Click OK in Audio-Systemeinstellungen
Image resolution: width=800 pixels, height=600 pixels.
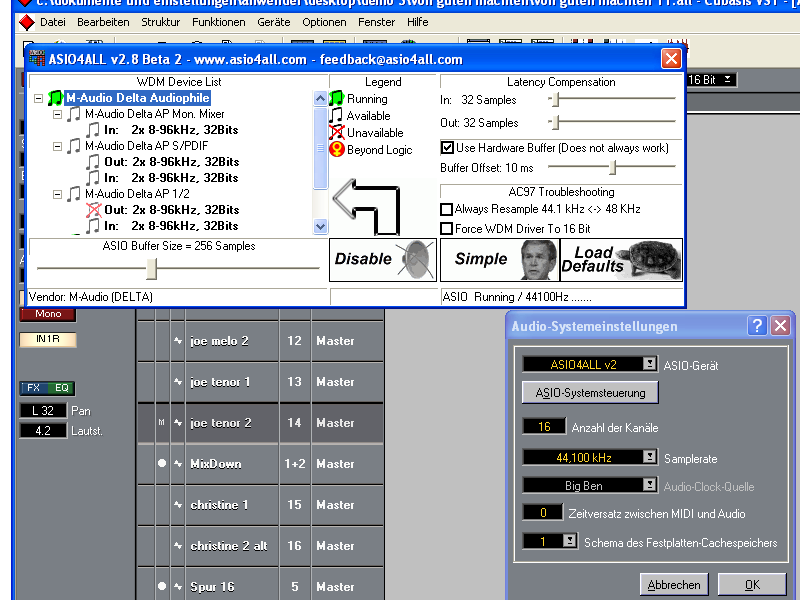pyautogui.click(x=752, y=585)
